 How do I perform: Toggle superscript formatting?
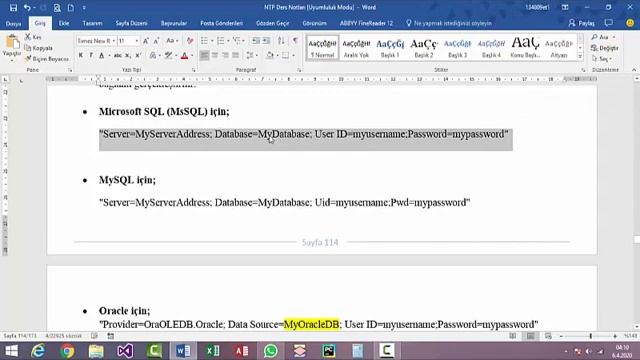pos(138,55)
